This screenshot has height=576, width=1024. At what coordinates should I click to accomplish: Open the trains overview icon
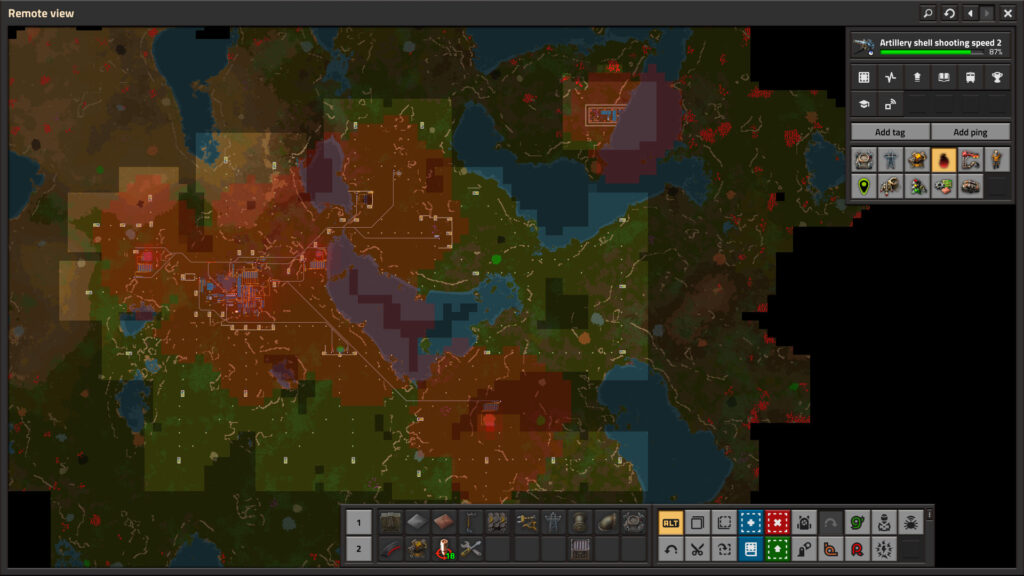[x=970, y=78]
